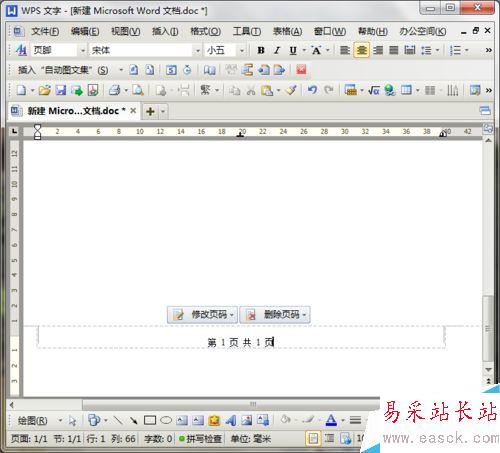Screen dimensions: 500x453
Task: Select the rectangle drawing tool
Action: click(x=150, y=421)
